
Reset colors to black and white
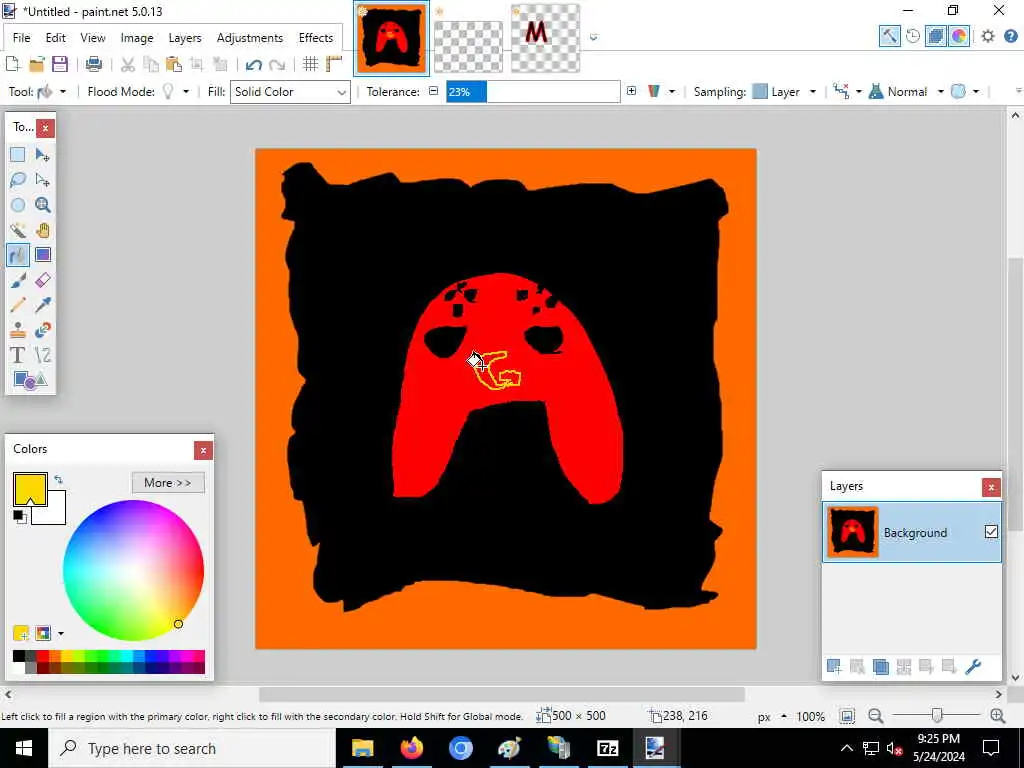(x=20, y=517)
